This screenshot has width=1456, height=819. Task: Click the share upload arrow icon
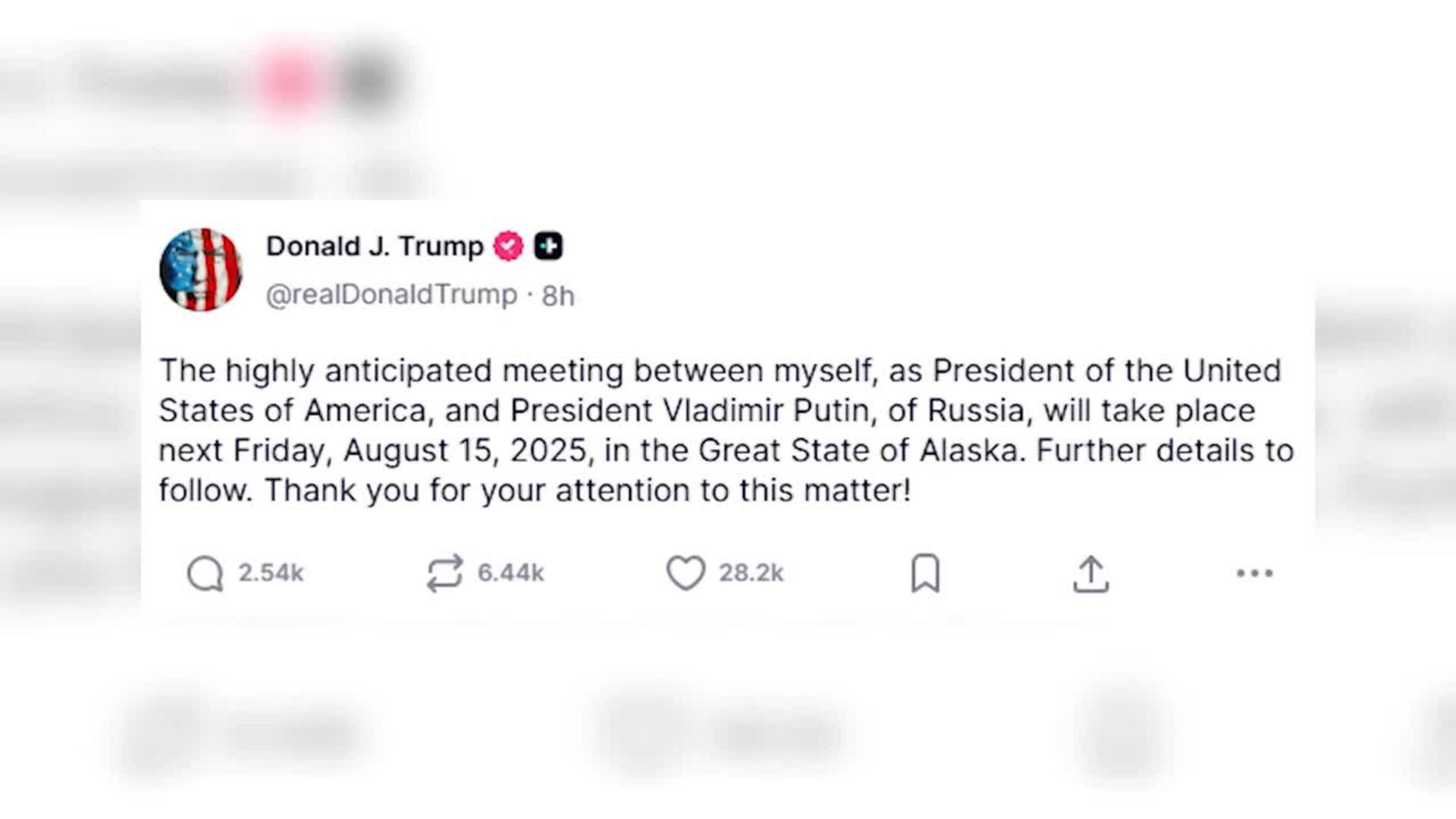tap(1090, 574)
